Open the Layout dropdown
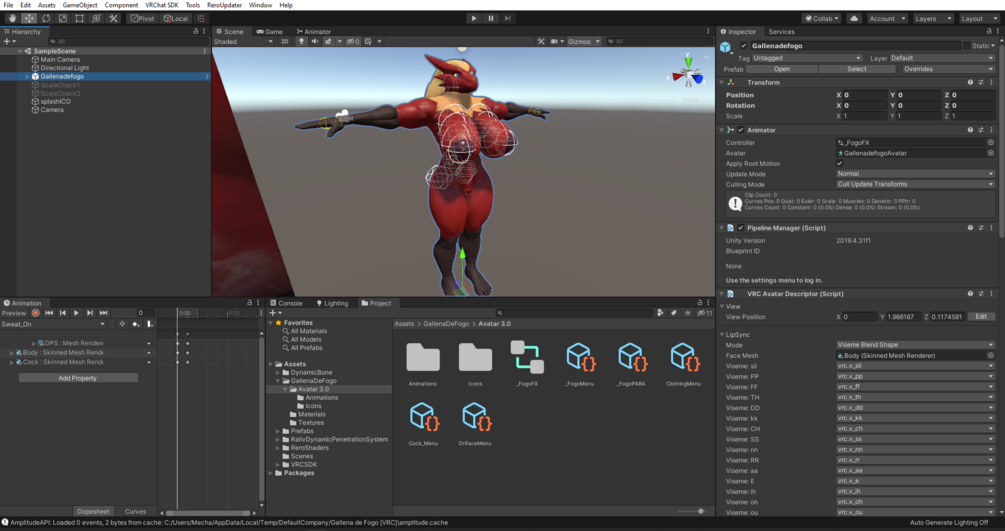 [x=978, y=19]
